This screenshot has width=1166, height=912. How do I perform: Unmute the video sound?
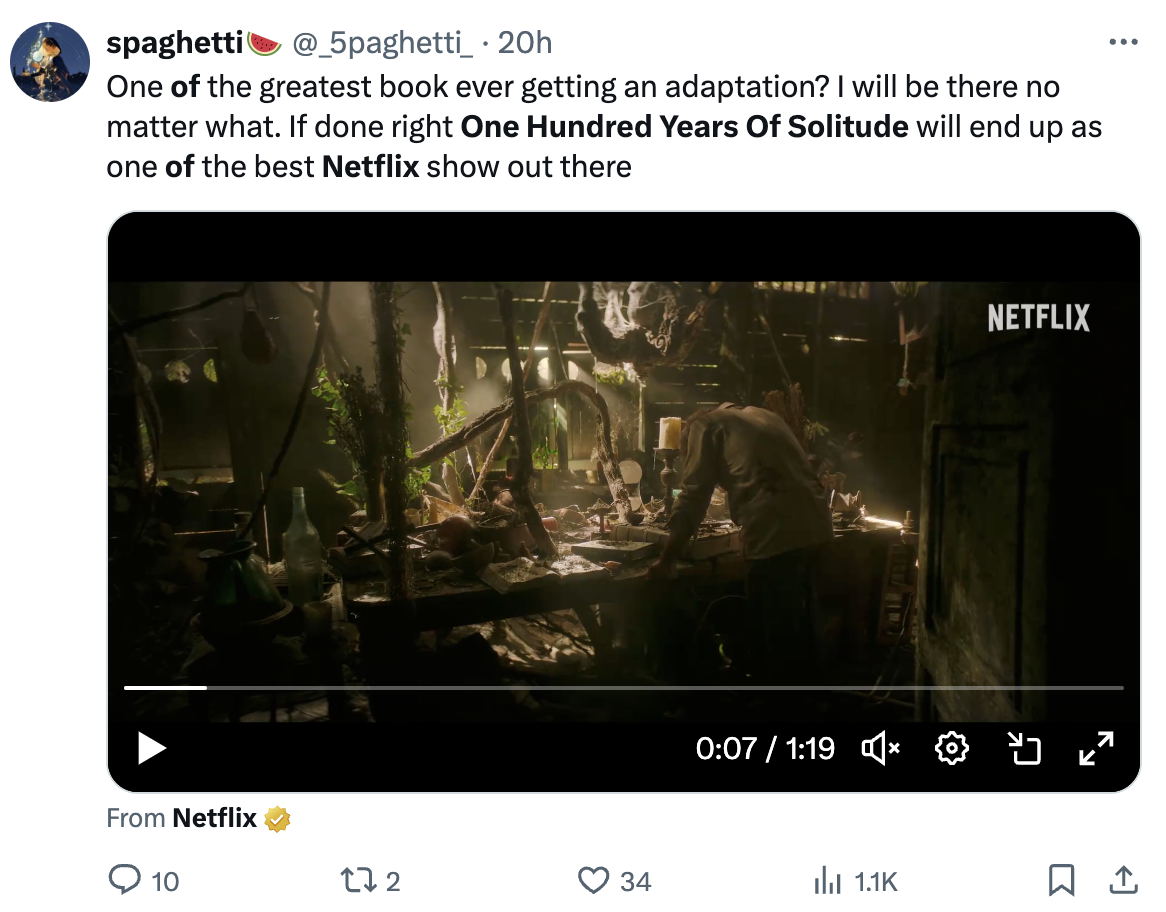[x=877, y=748]
